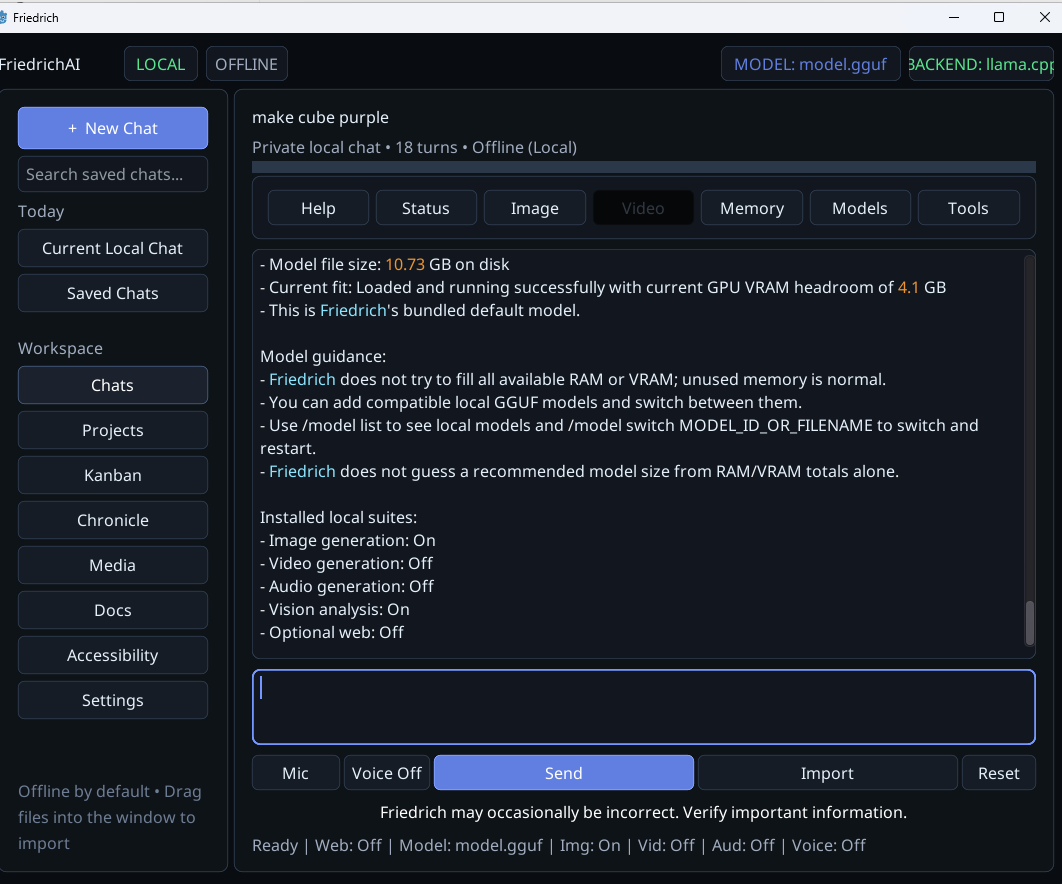Image resolution: width=1062 pixels, height=884 pixels.
Task: Click the 'Workspace' section heading
Action: point(60,348)
